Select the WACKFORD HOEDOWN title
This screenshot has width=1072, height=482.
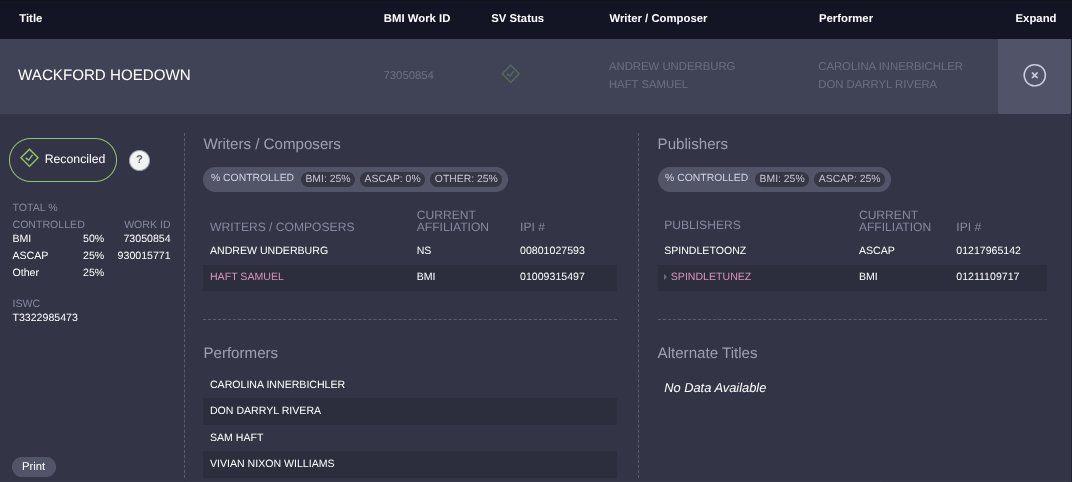[104, 75]
